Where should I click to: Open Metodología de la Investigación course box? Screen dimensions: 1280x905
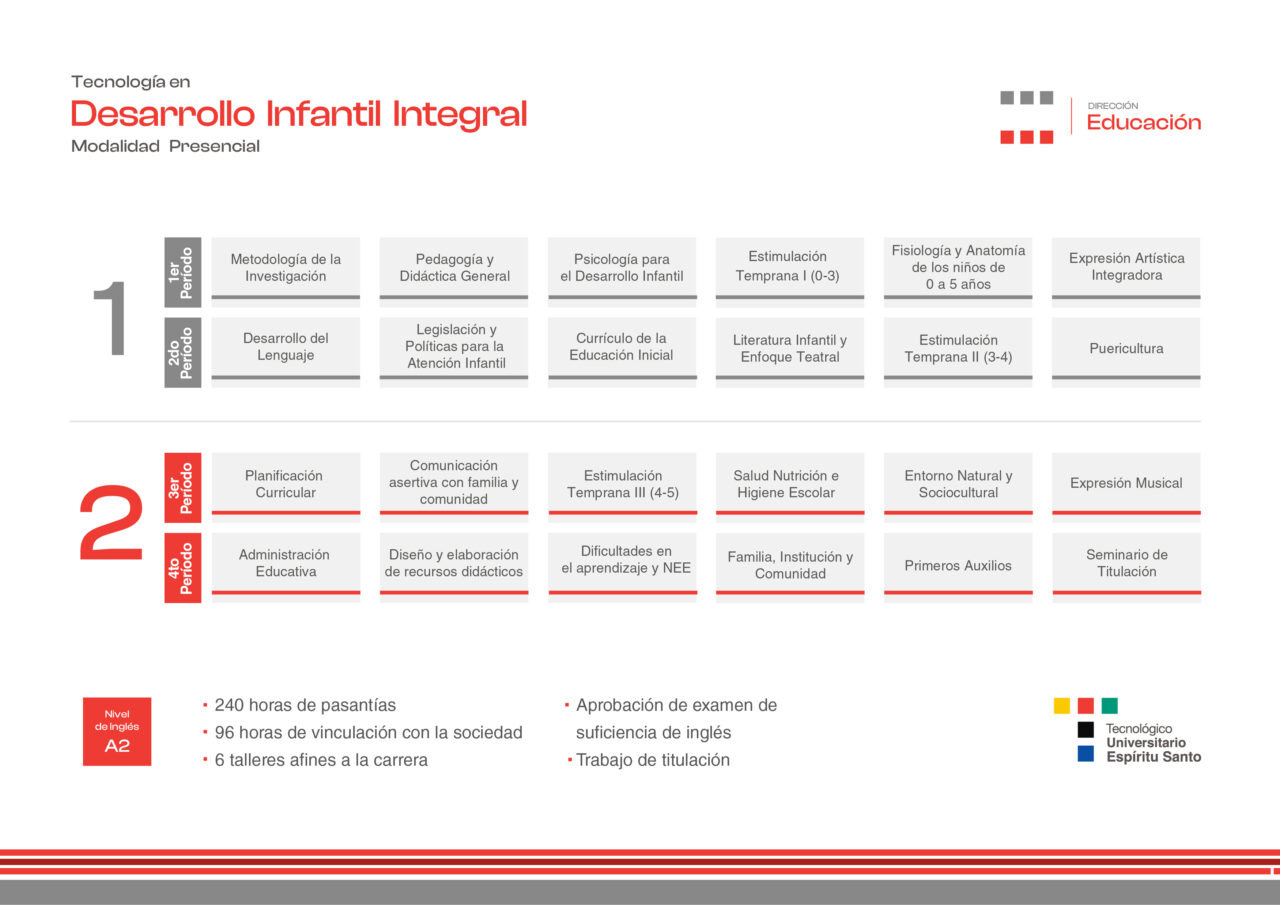pos(285,268)
